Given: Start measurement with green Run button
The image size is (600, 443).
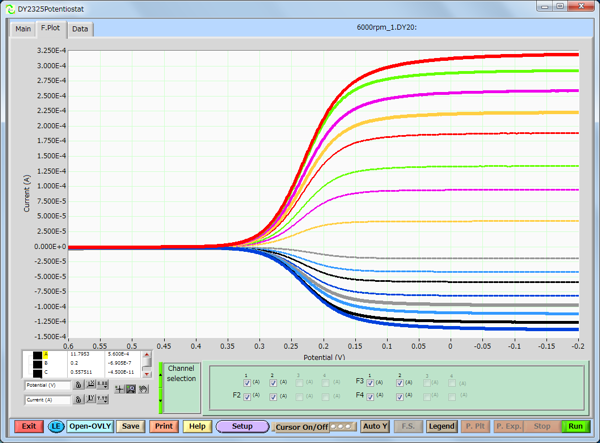Looking at the screenshot, I should [575, 426].
